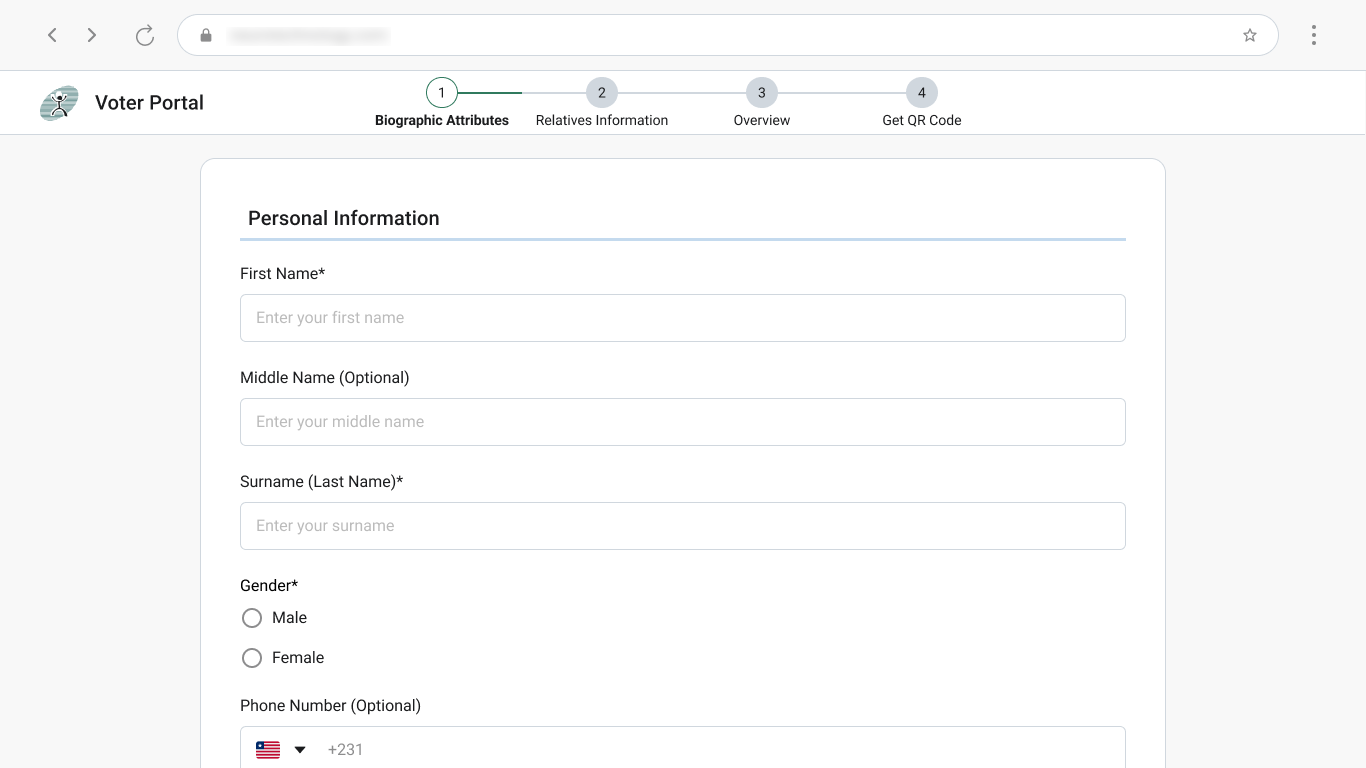Click the Voter Portal title text
Image resolution: width=1366 pixels, height=768 pixels.
149,103
